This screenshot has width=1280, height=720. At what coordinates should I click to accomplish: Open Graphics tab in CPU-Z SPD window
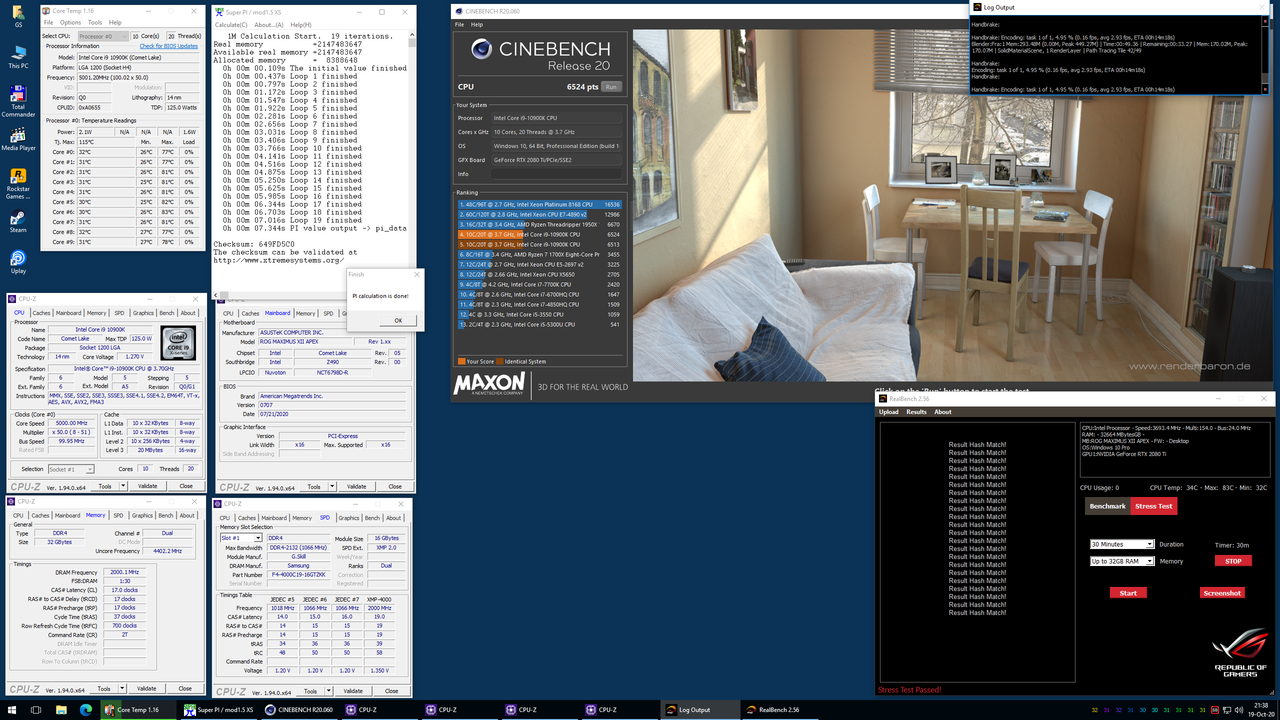(x=348, y=518)
